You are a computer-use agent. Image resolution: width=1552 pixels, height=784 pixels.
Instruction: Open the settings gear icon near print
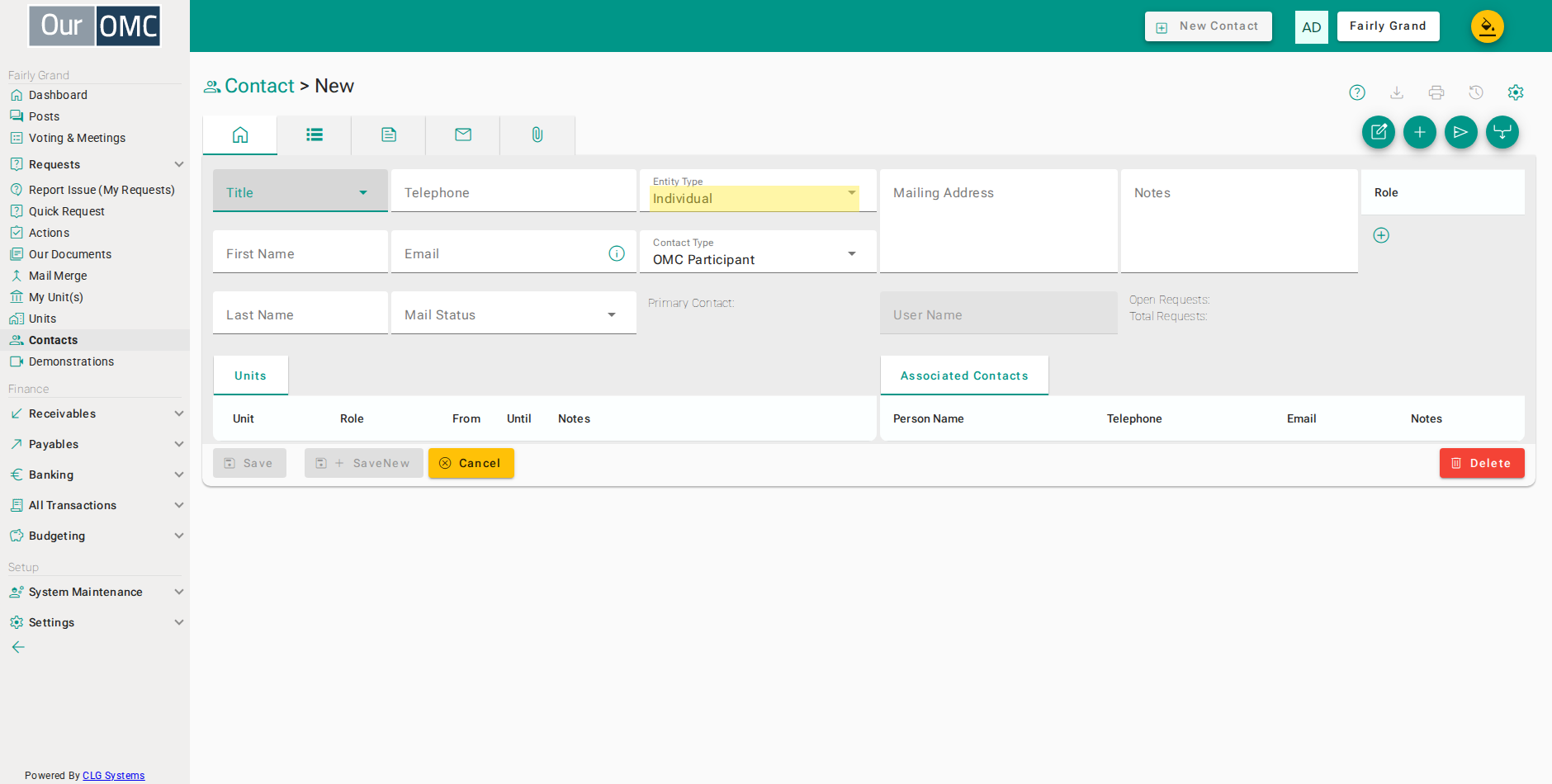click(1516, 92)
